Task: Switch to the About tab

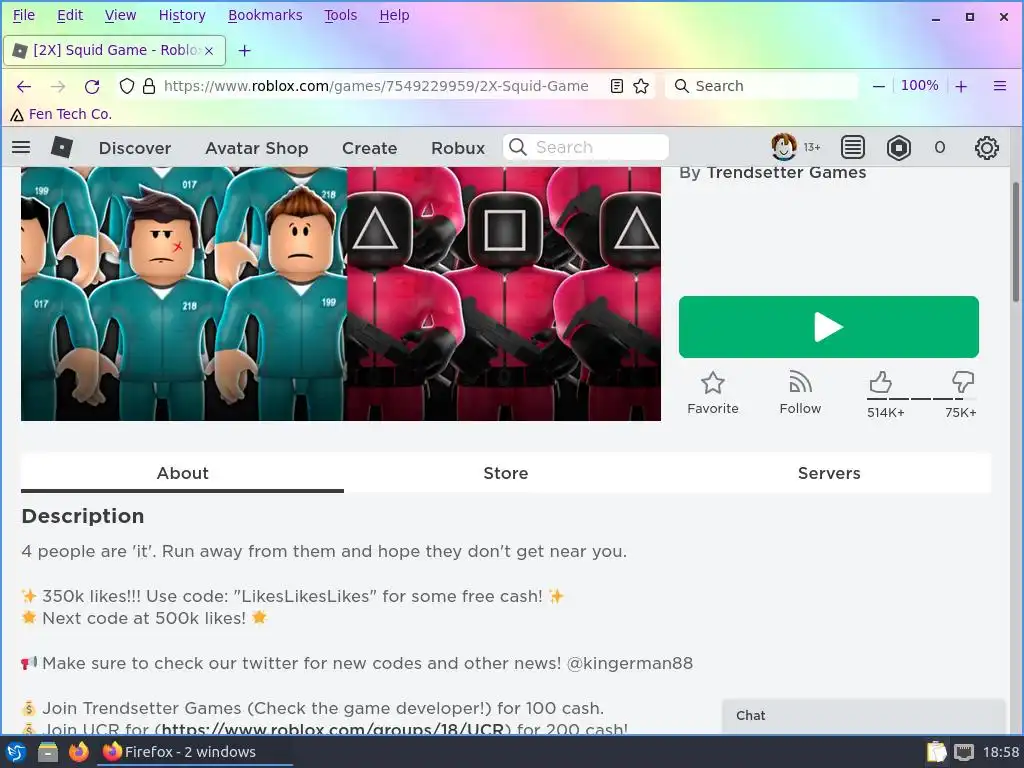Action: 182,473
